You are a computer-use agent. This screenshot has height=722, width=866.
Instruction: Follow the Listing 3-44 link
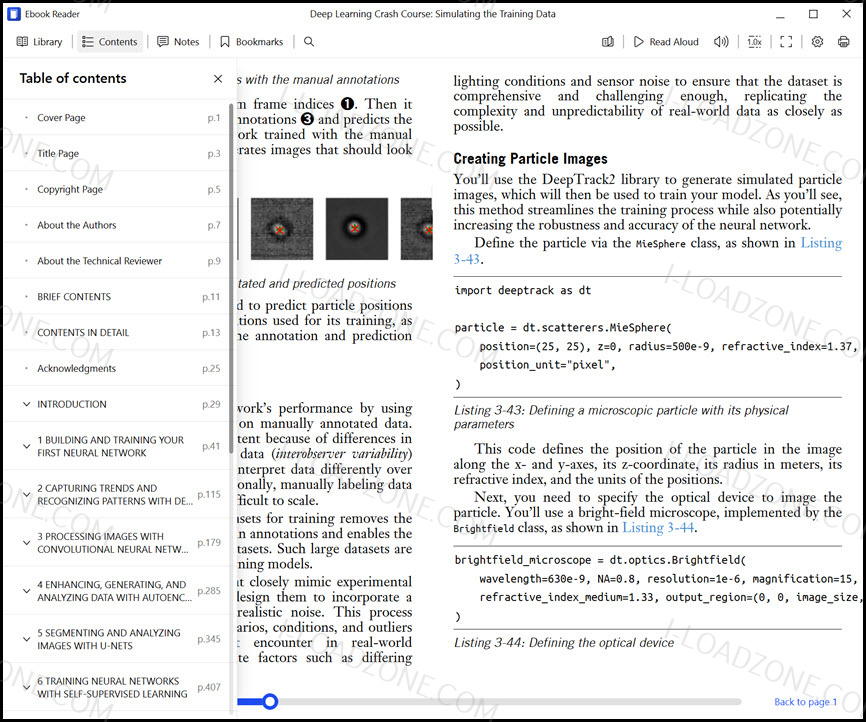coord(658,528)
